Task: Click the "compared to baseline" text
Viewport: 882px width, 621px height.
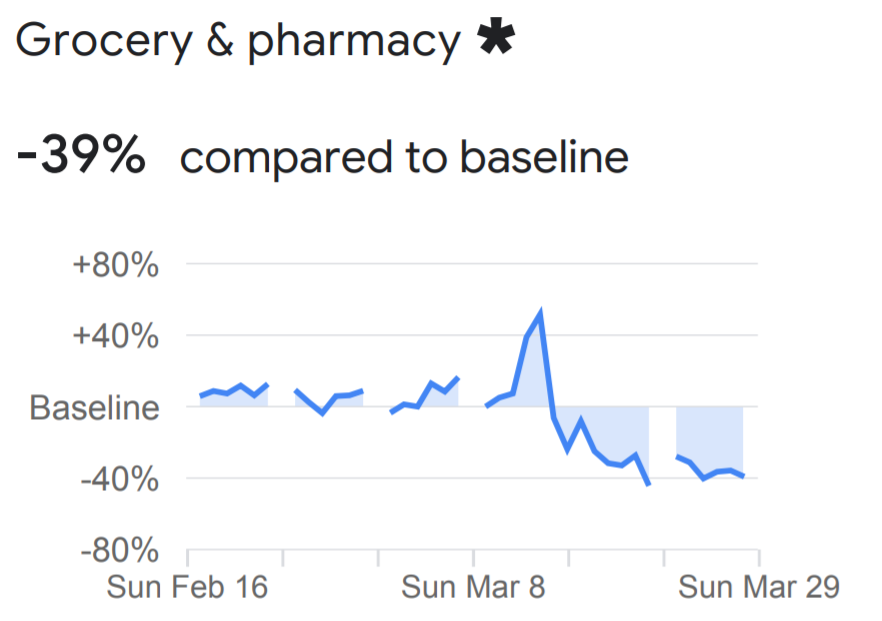Action: pyautogui.click(x=404, y=158)
